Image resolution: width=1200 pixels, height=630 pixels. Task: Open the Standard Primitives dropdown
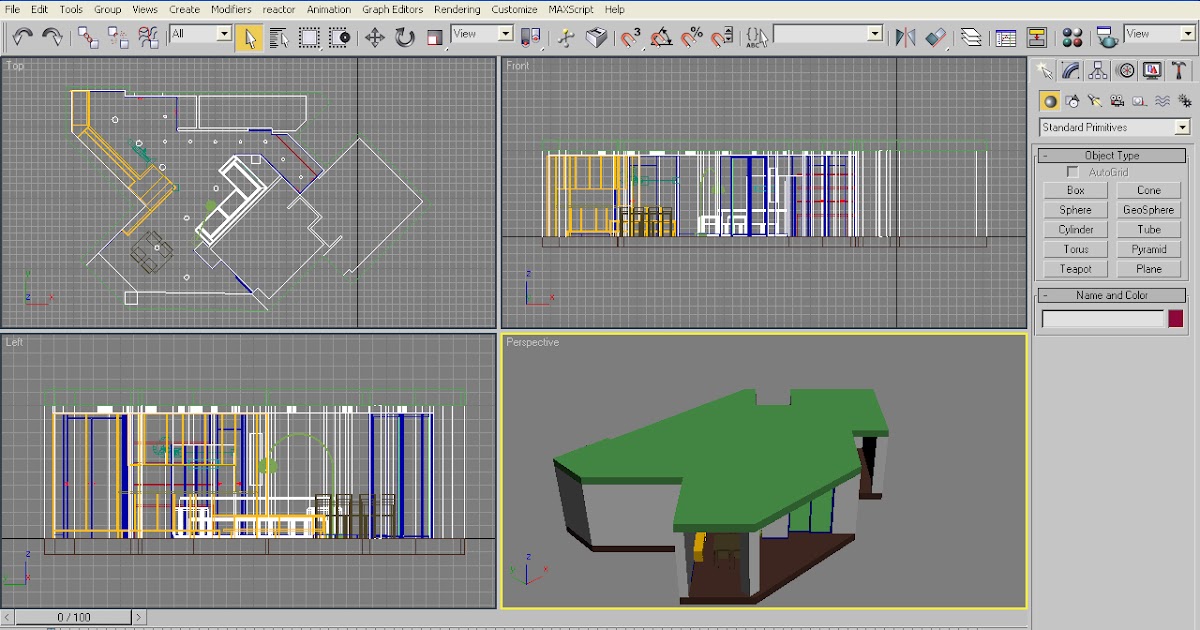tap(1180, 127)
